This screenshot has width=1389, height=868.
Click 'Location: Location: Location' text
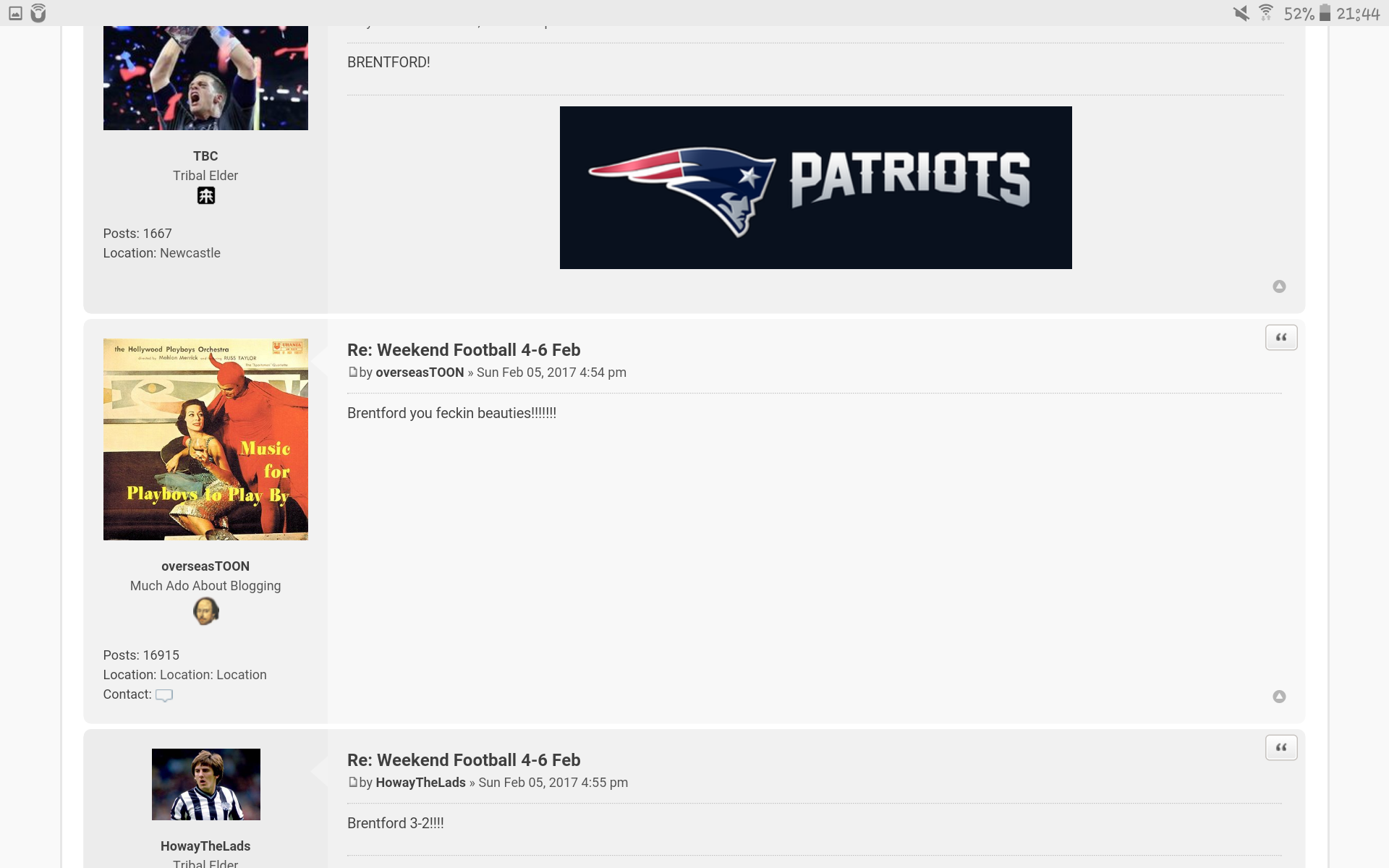coord(184,675)
